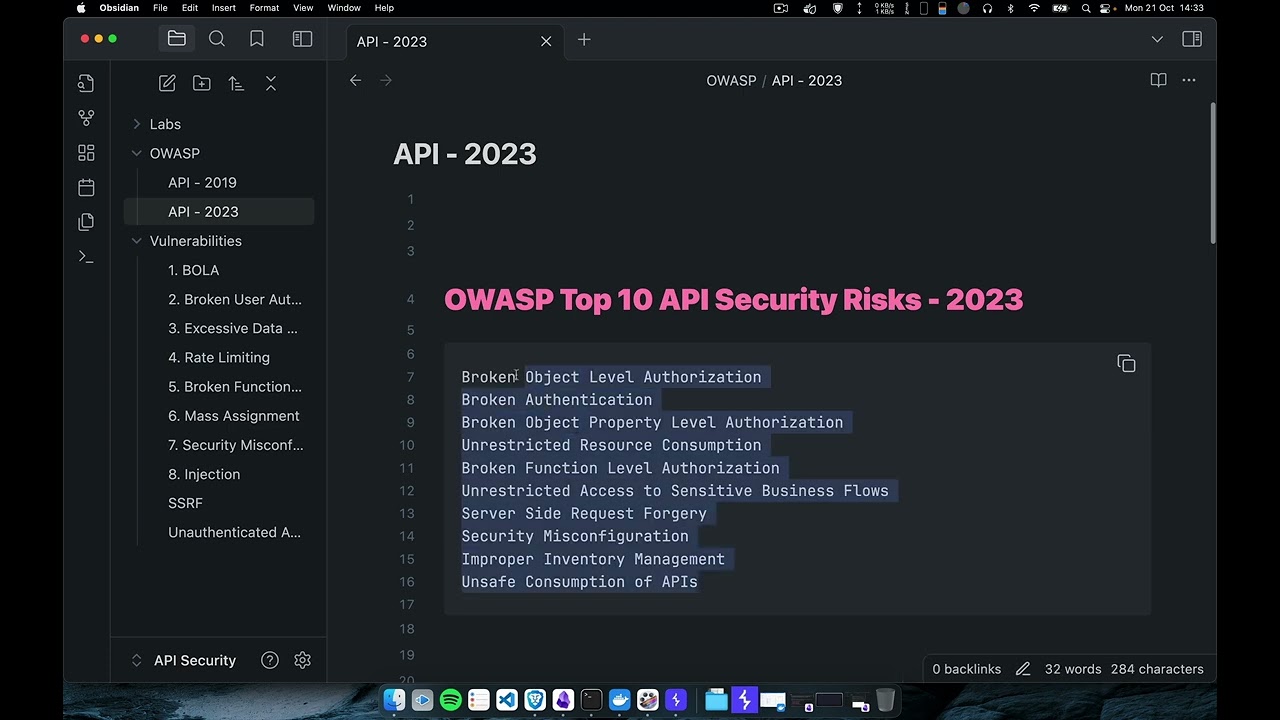This screenshot has height=720, width=1280.
Task: Click the 32 words status count
Action: [x=1073, y=669]
